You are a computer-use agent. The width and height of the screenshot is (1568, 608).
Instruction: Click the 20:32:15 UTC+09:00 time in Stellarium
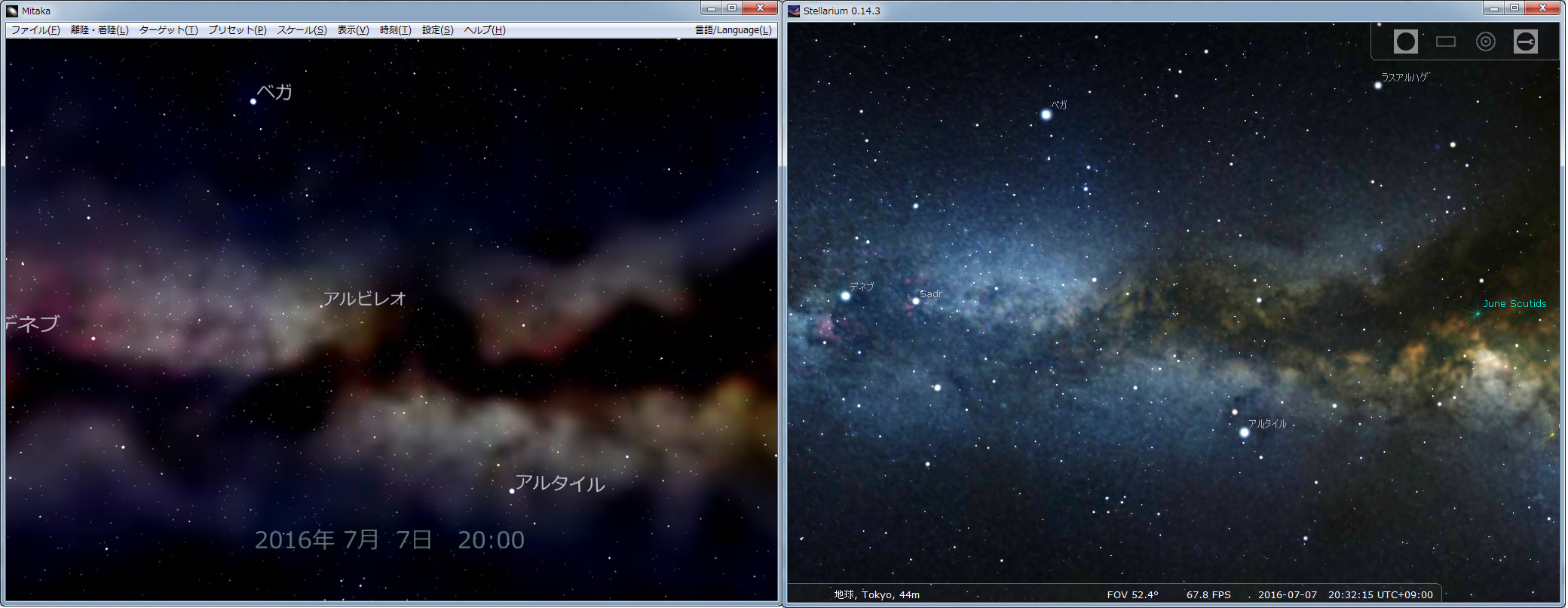(x=1380, y=594)
